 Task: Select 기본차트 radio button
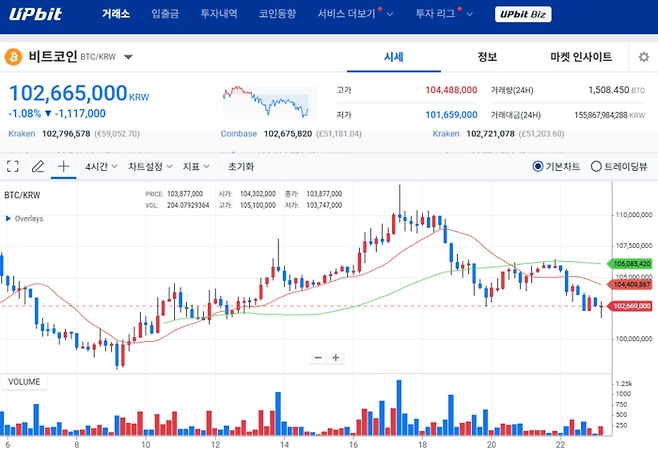538,167
